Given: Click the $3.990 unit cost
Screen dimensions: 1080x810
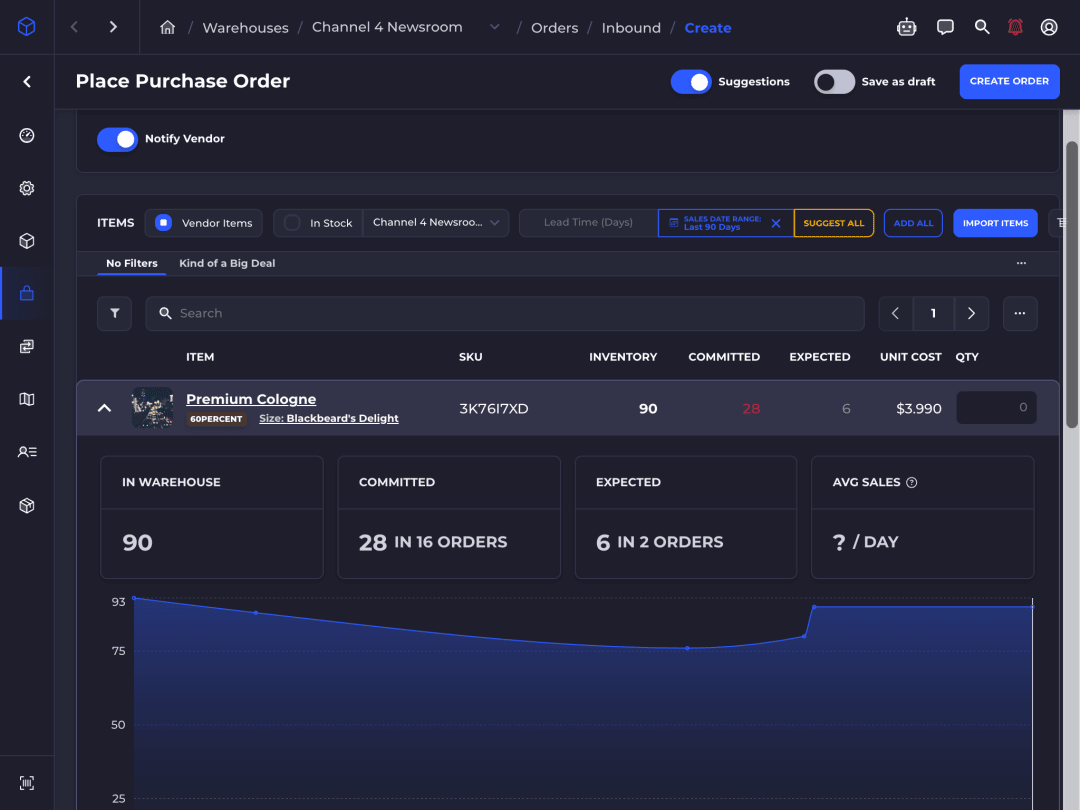Looking at the screenshot, I should coord(918,408).
